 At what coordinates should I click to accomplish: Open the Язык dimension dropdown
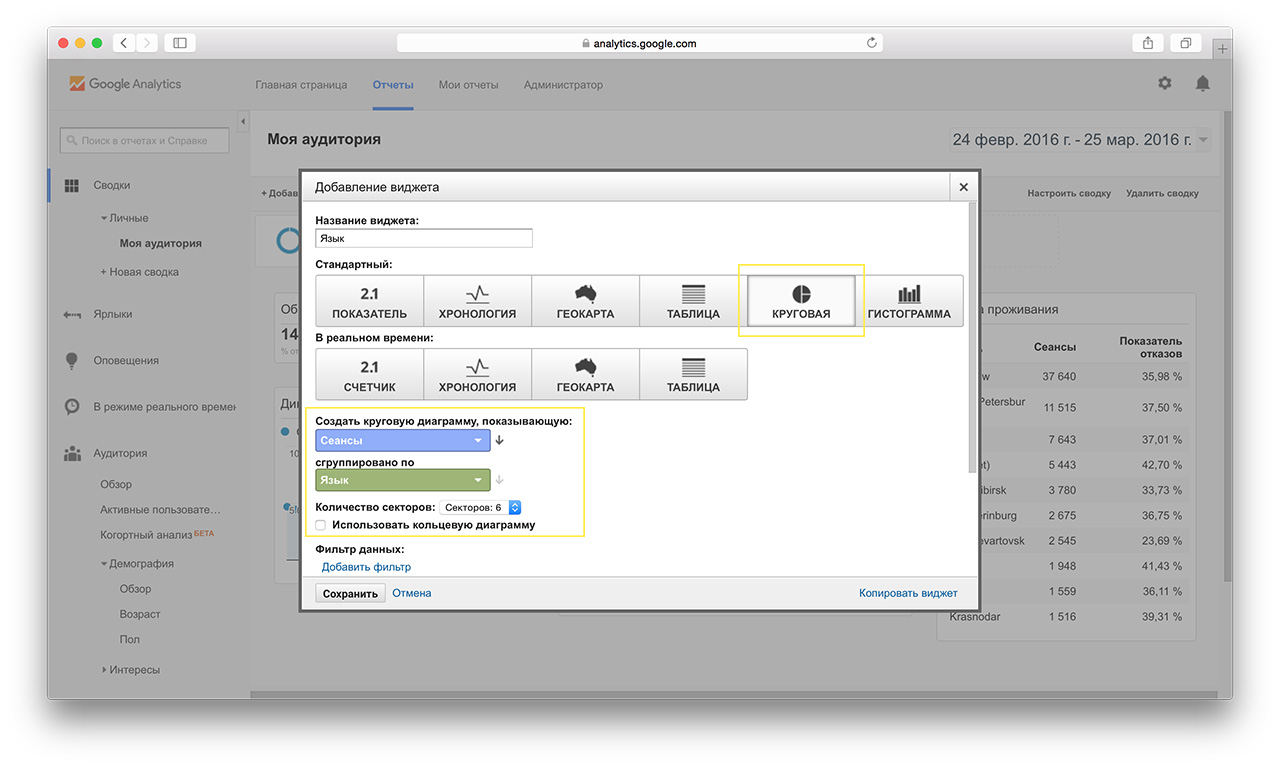(x=402, y=480)
